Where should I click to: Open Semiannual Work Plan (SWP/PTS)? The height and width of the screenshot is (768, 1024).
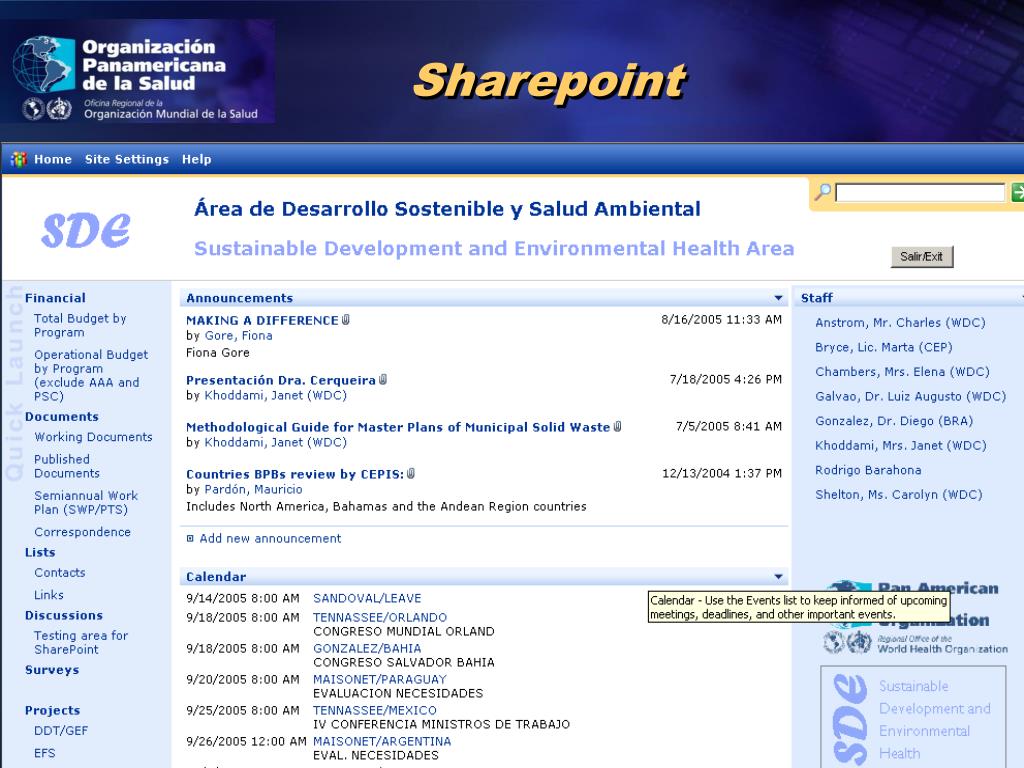pyautogui.click(x=86, y=503)
